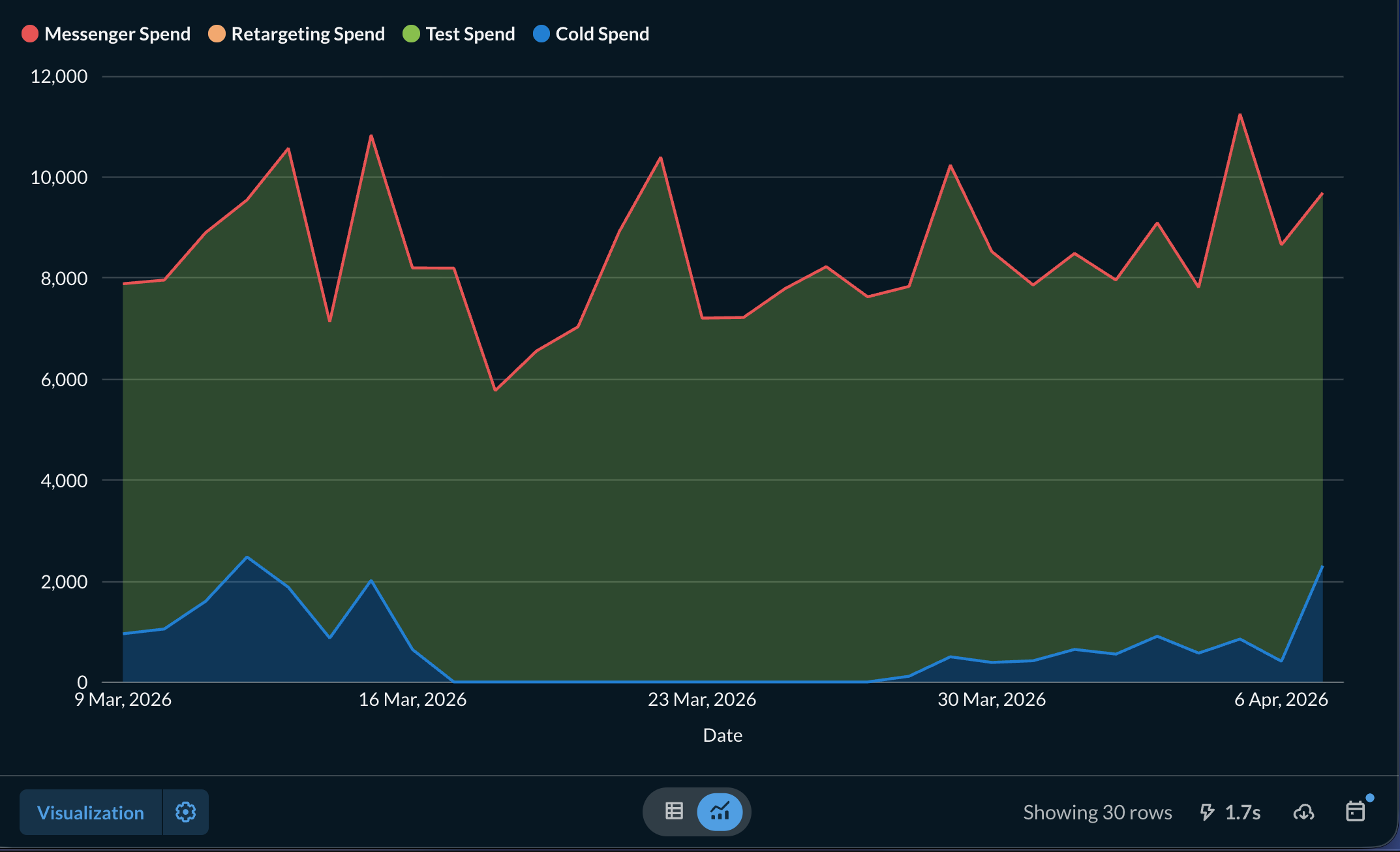Click the blue Cold Spend color dot
The width and height of the screenshot is (1400, 852).
541,34
